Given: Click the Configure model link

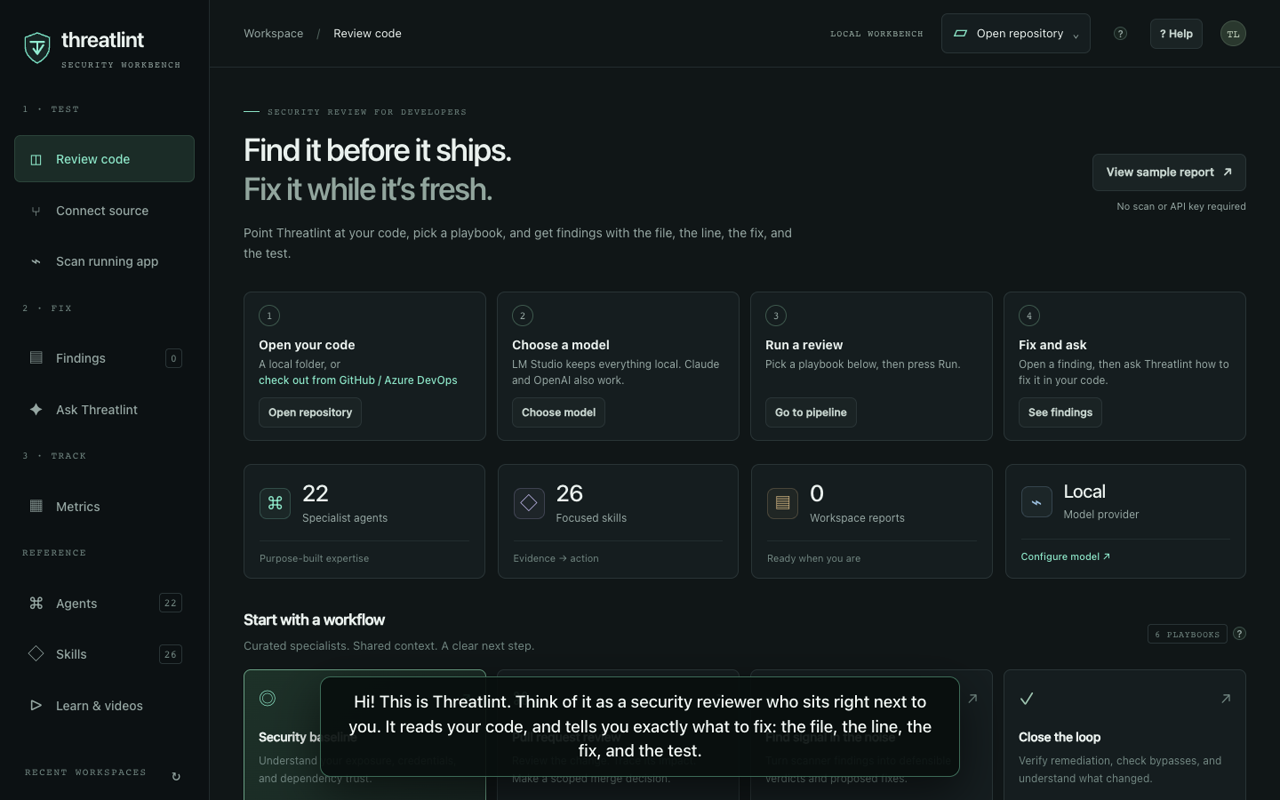Looking at the screenshot, I should (1065, 556).
